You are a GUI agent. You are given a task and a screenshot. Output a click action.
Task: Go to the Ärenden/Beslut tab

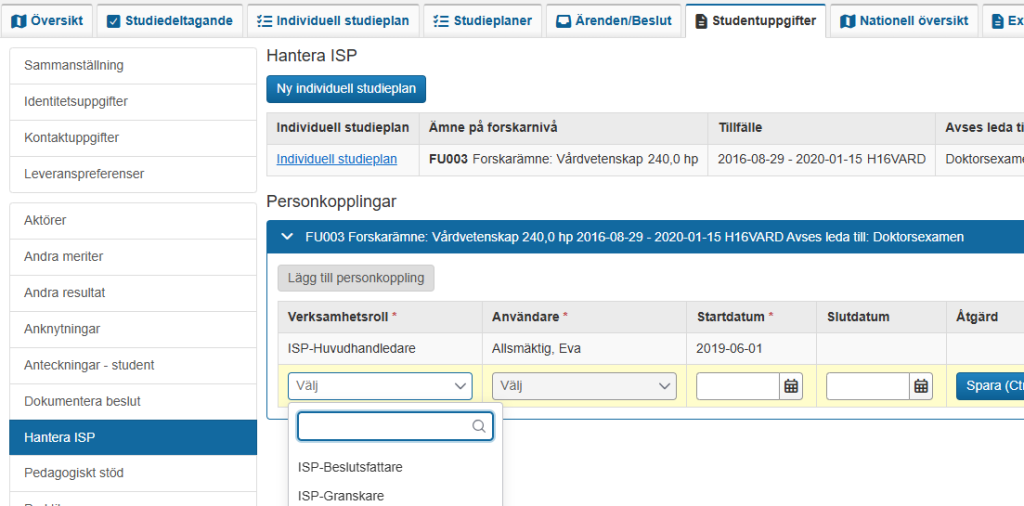point(614,21)
